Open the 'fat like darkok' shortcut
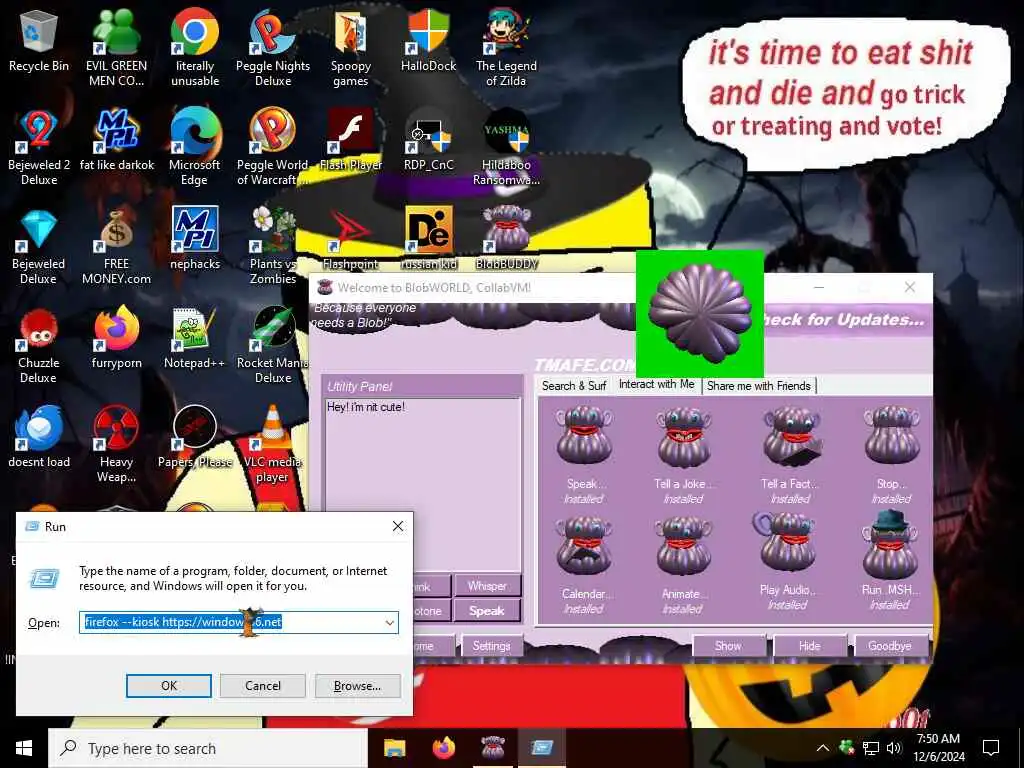 coord(117,140)
